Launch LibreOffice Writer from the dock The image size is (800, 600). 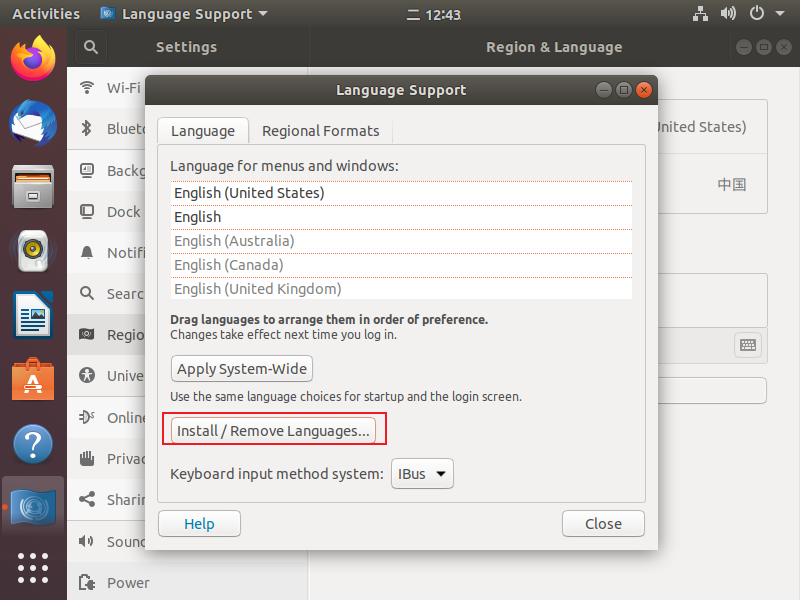coord(33,315)
